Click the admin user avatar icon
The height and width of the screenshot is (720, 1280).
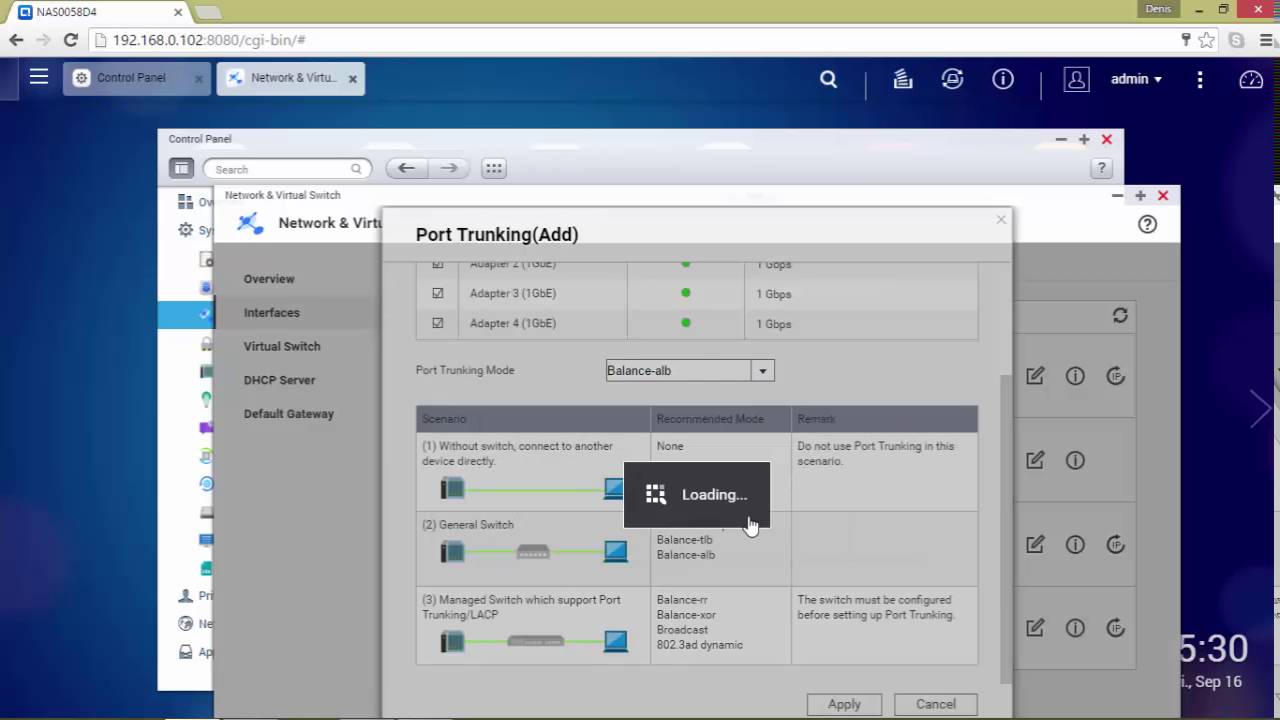pyautogui.click(x=1076, y=79)
